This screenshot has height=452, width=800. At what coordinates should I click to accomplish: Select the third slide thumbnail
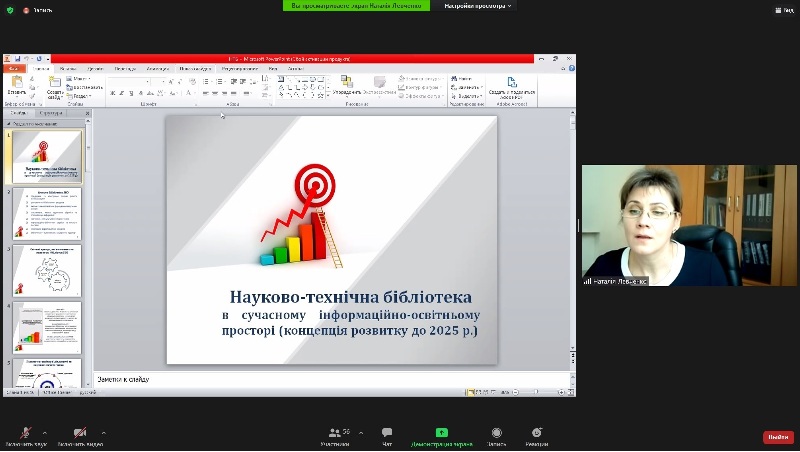click(x=47, y=270)
